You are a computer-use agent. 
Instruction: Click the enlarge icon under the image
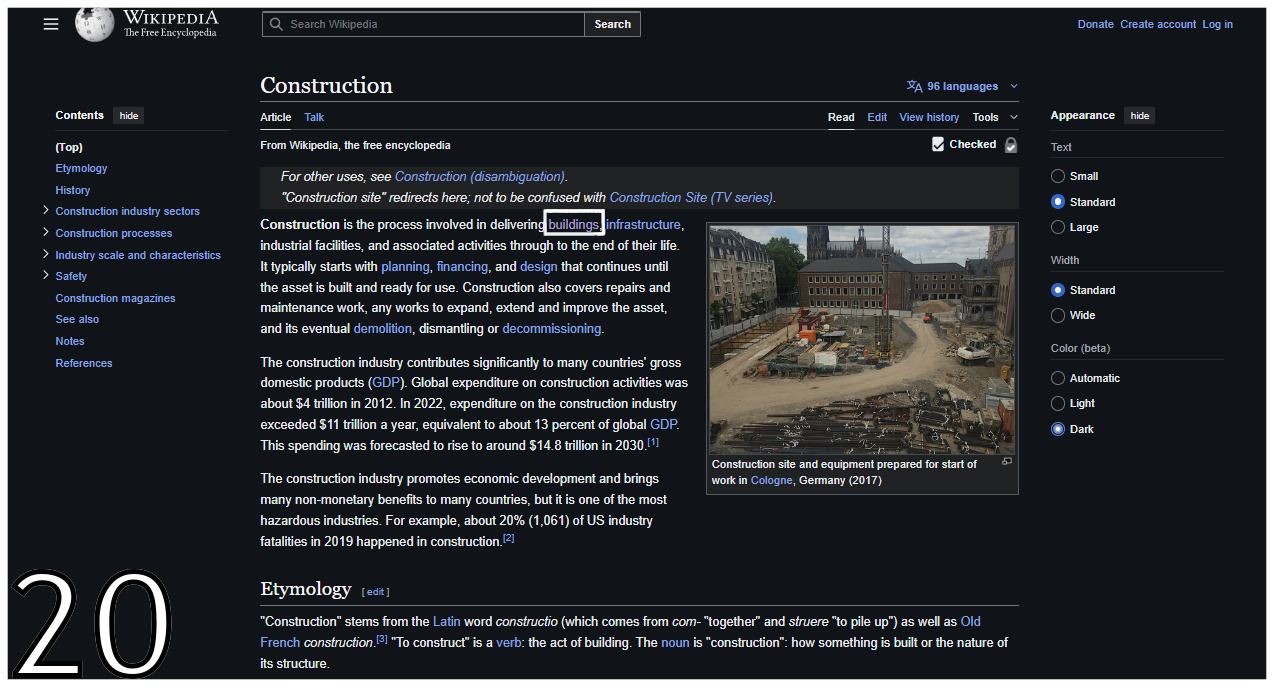point(1007,462)
